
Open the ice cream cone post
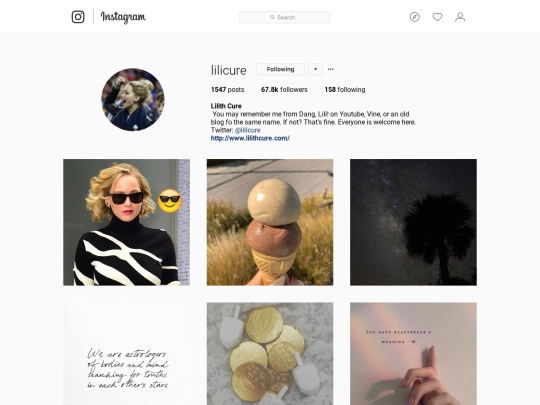pyautogui.click(x=270, y=222)
